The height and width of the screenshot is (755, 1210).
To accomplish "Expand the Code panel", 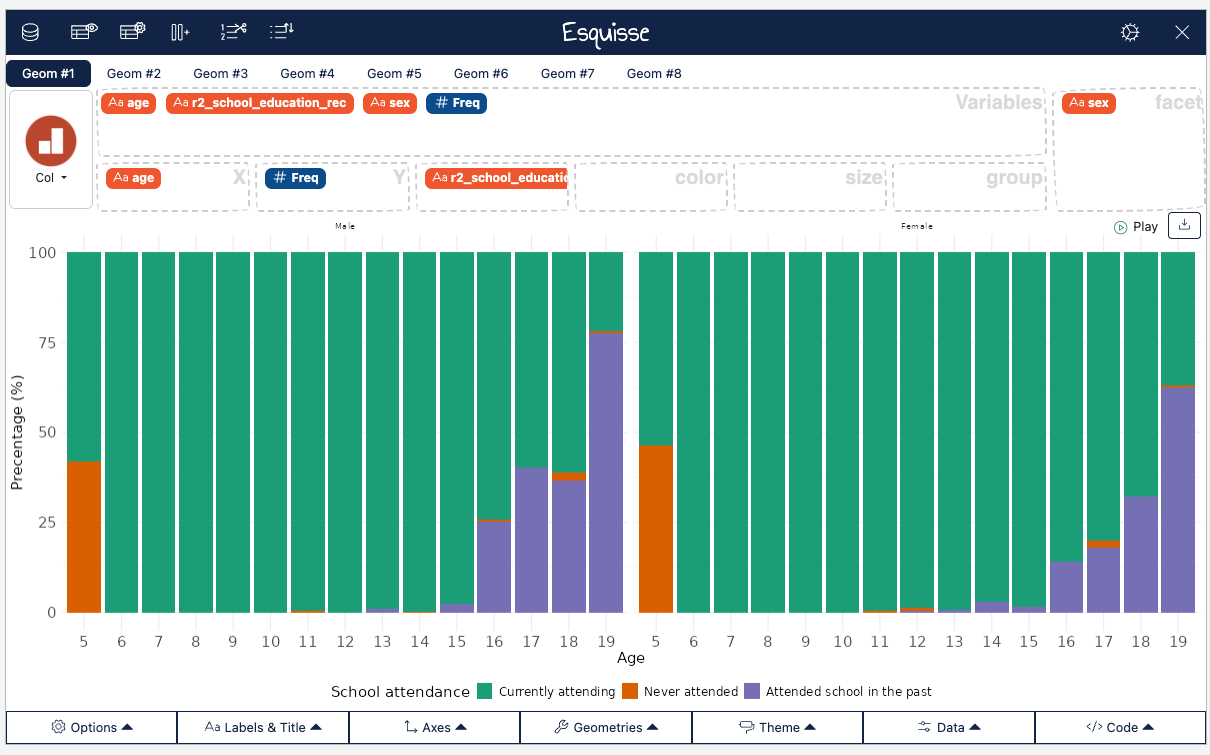I will [1120, 727].
